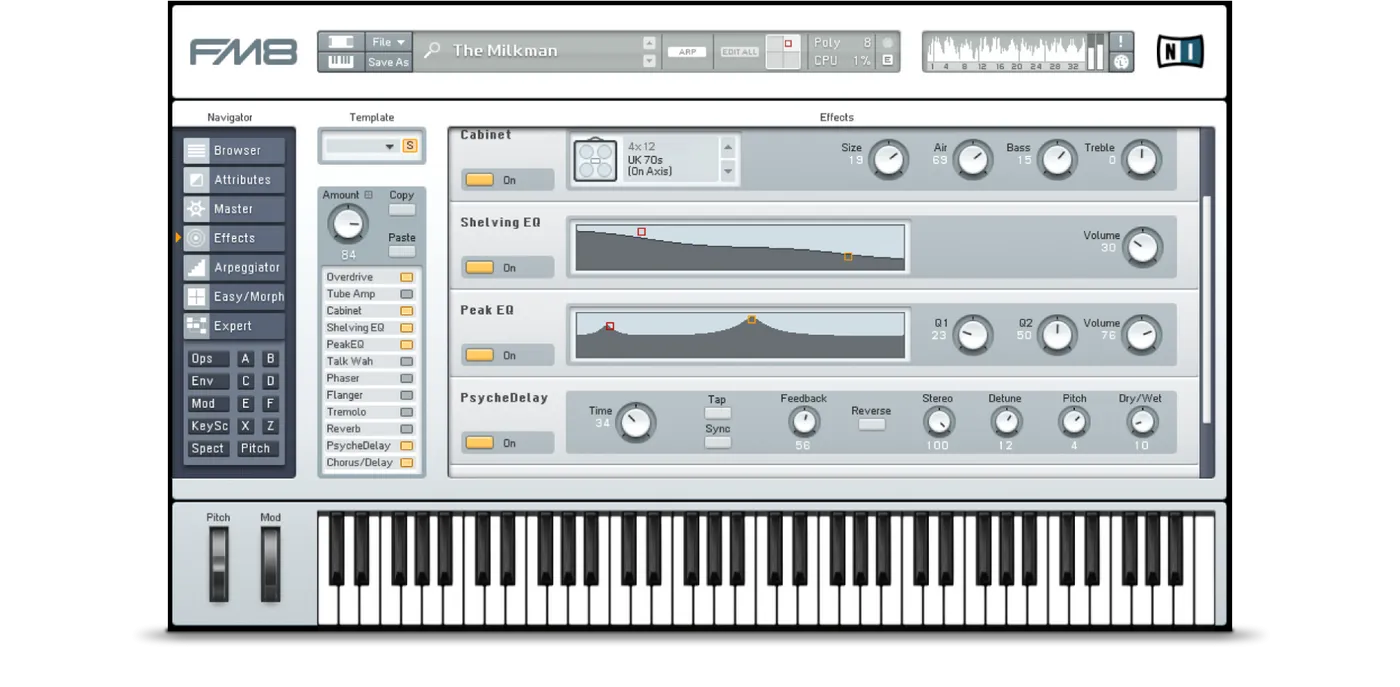
Task: Click the round indicator next to Poly
Action: pyautogui.click(x=887, y=43)
